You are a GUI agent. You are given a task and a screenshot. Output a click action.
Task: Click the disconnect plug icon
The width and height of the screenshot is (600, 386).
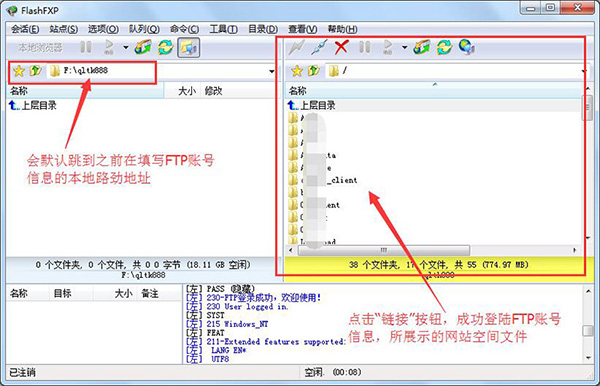click(319, 47)
